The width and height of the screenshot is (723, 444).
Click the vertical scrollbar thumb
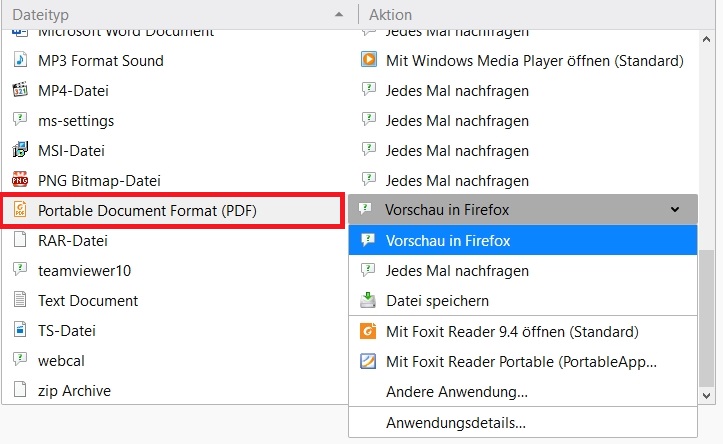pos(706,319)
